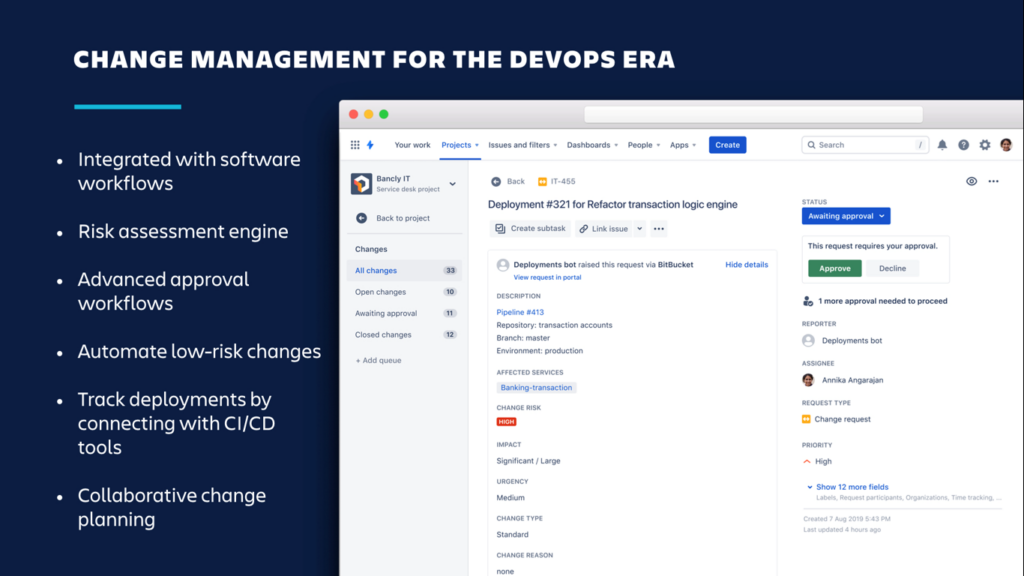Expand the Bancly IT project chevron
This screenshot has width=1024, height=576.
[x=453, y=184]
